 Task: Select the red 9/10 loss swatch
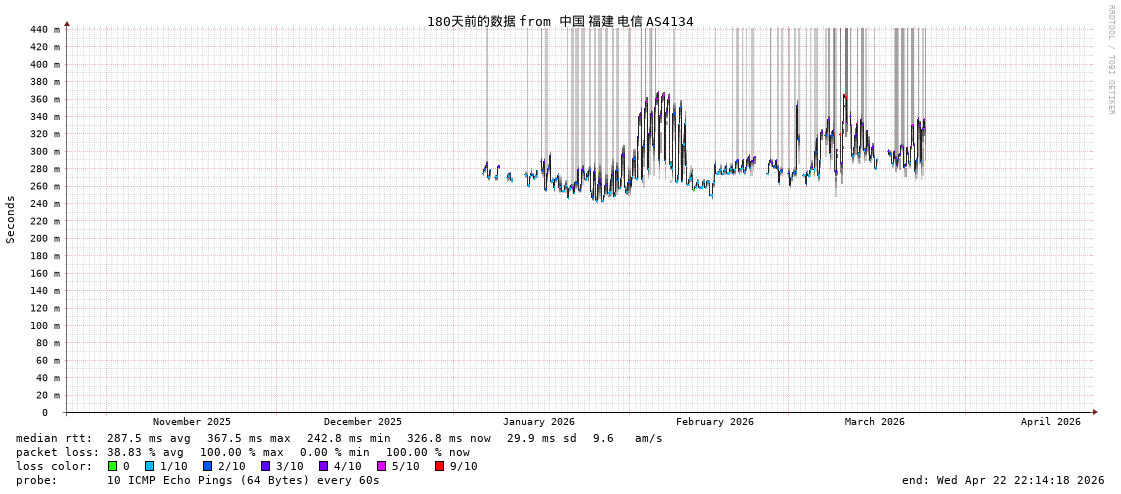point(439,466)
